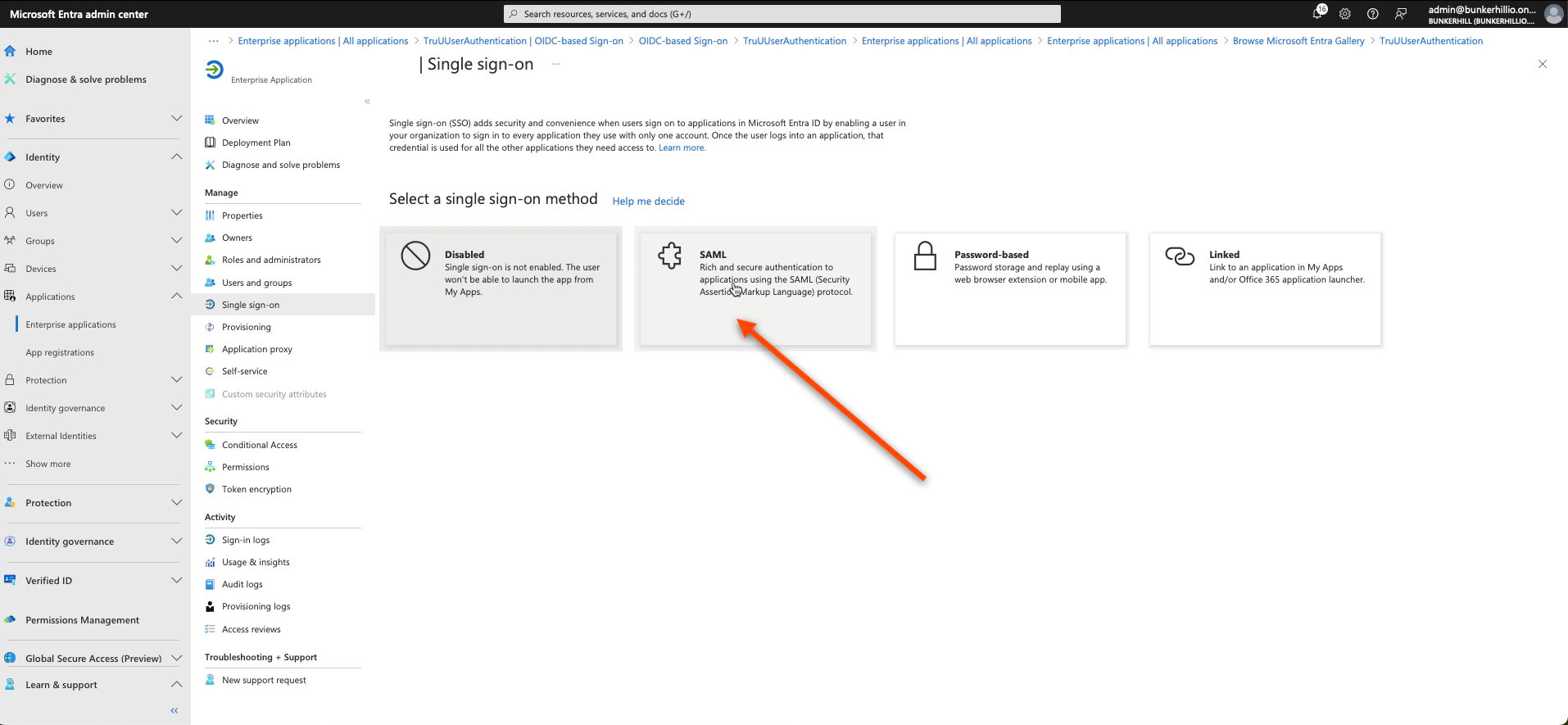Click the Token encryption shield icon
The height and width of the screenshot is (725, 1568).
coord(210,489)
